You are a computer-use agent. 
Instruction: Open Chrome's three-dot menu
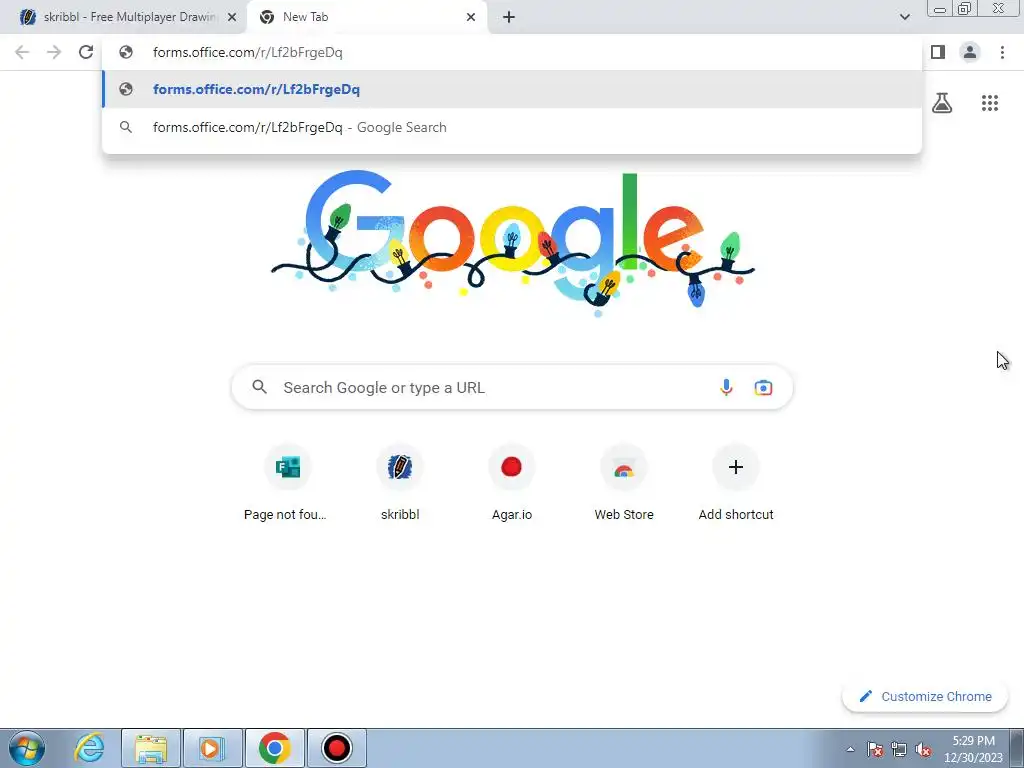[1002, 52]
